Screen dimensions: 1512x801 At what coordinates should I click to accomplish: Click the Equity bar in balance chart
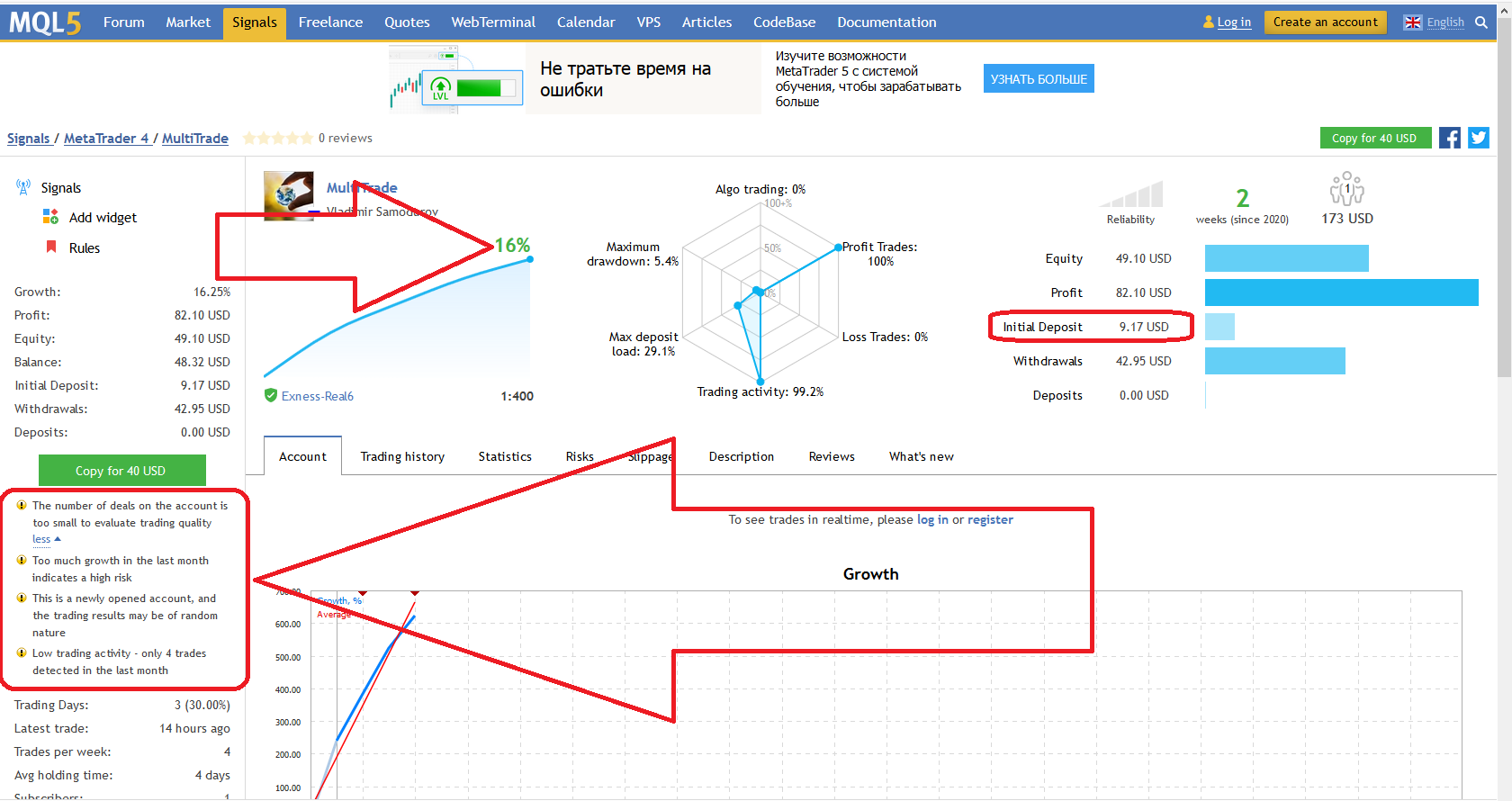coord(1287,258)
